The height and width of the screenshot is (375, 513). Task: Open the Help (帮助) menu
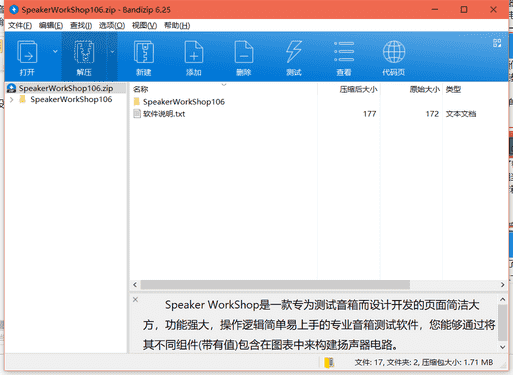tap(177, 26)
